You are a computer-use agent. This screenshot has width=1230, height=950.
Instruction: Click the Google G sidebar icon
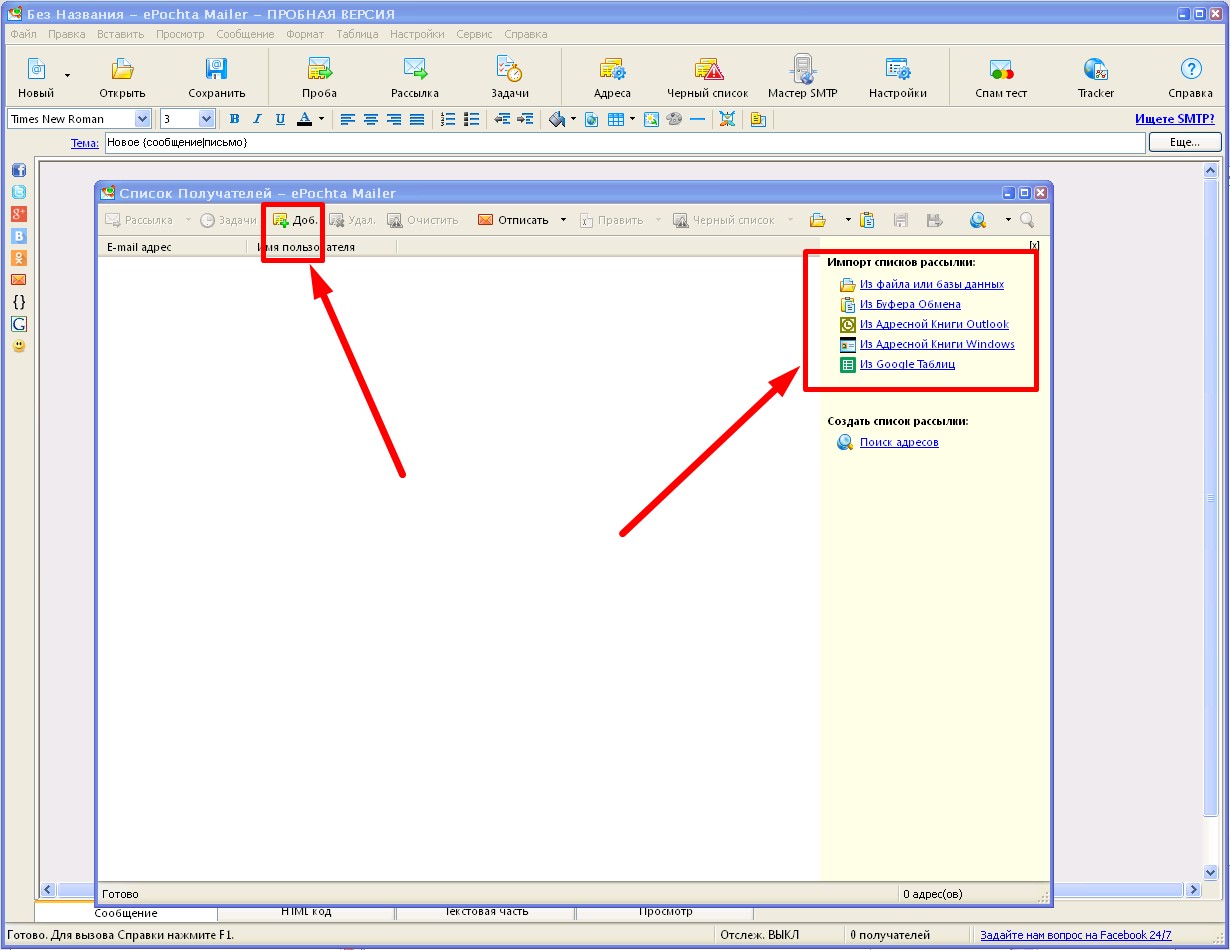coord(19,324)
